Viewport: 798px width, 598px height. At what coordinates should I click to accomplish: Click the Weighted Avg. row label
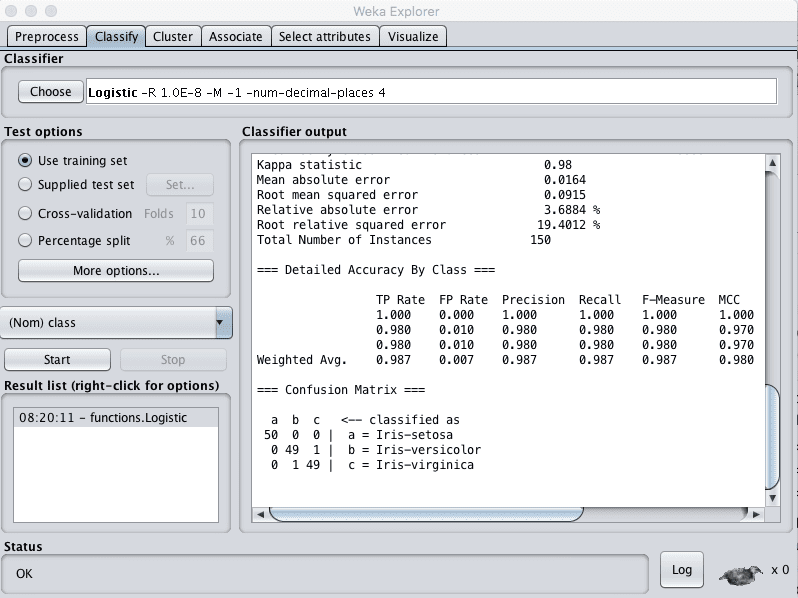click(301, 360)
